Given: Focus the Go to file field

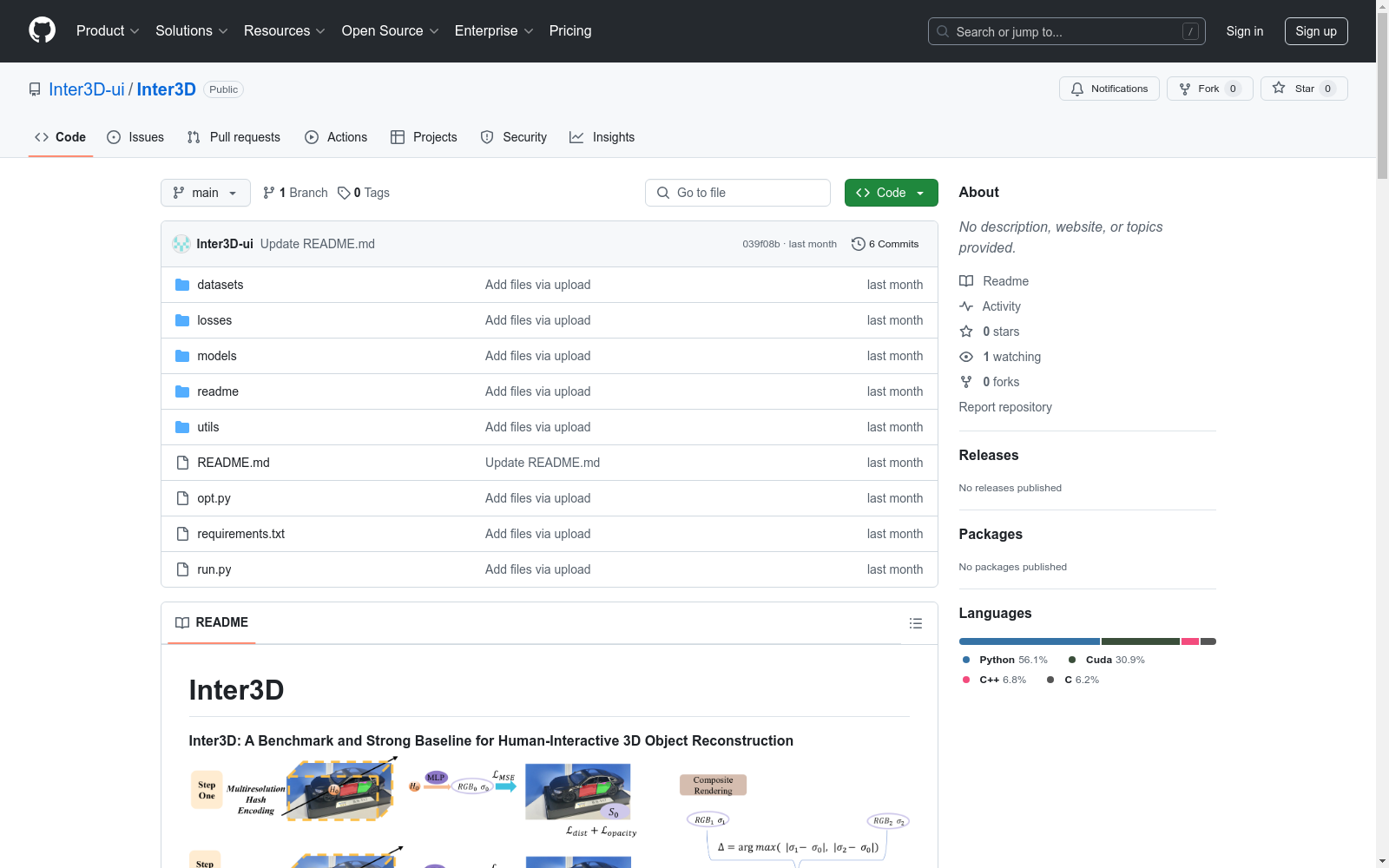Looking at the screenshot, I should (x=738, y=193).
